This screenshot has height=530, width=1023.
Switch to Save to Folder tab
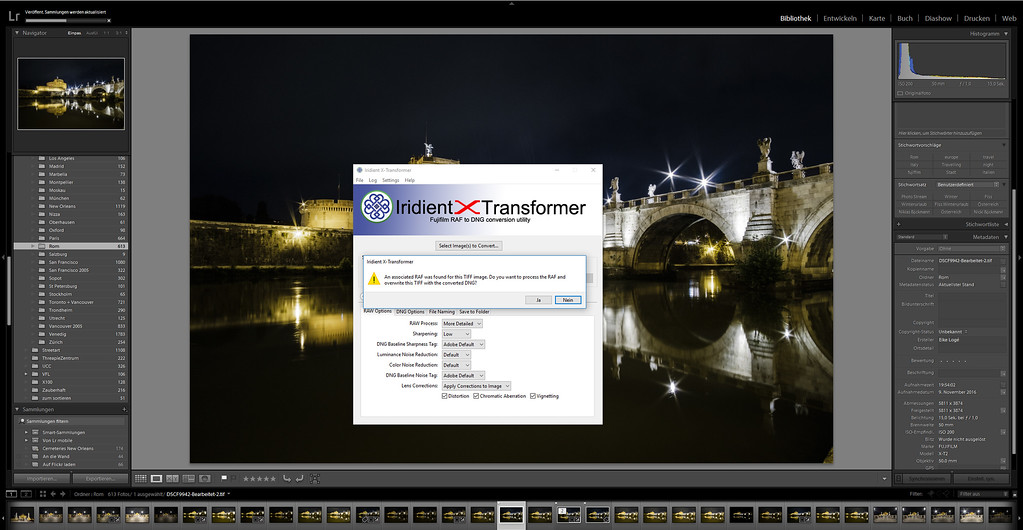click(x=474, y=312)
